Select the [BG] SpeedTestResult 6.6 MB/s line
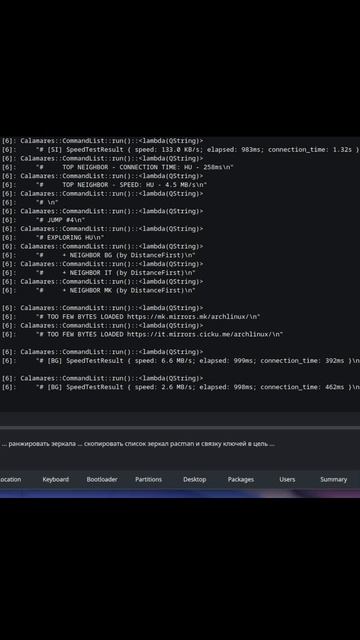This screenshot has height=640, width=360. 180,360
